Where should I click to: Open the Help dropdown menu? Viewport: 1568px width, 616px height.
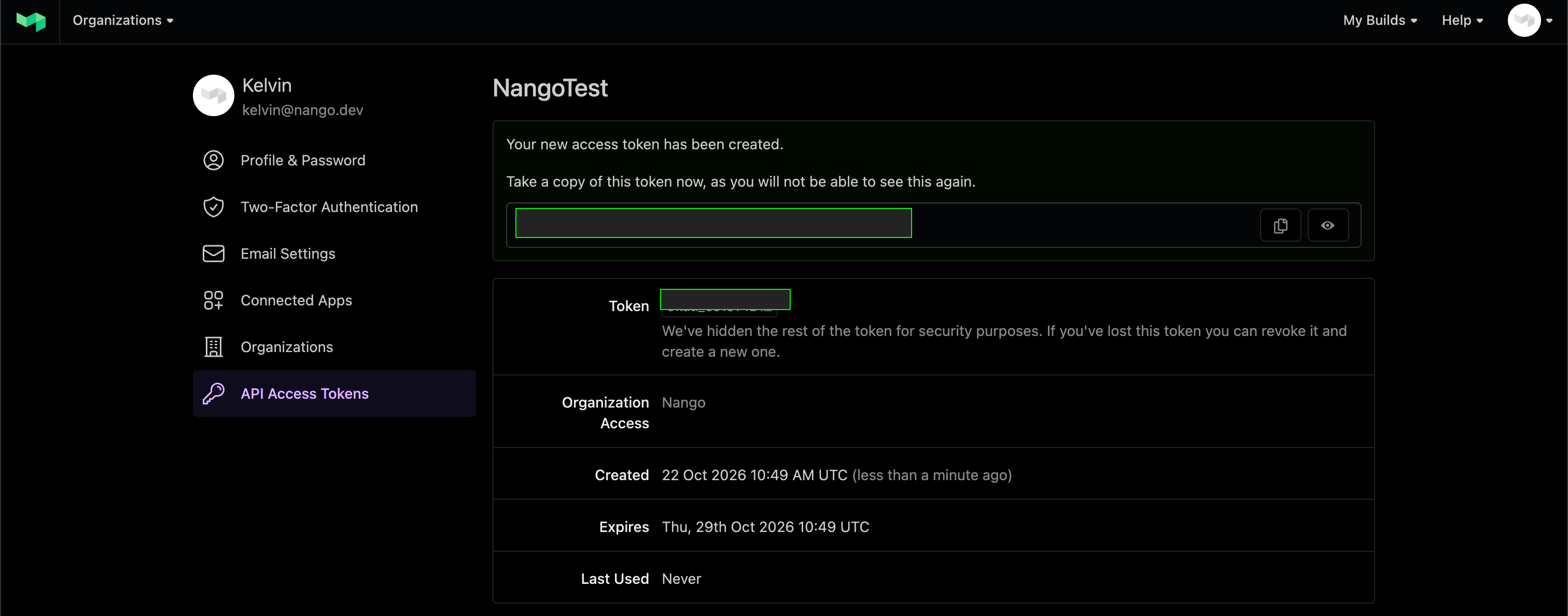pos(1462,21)
